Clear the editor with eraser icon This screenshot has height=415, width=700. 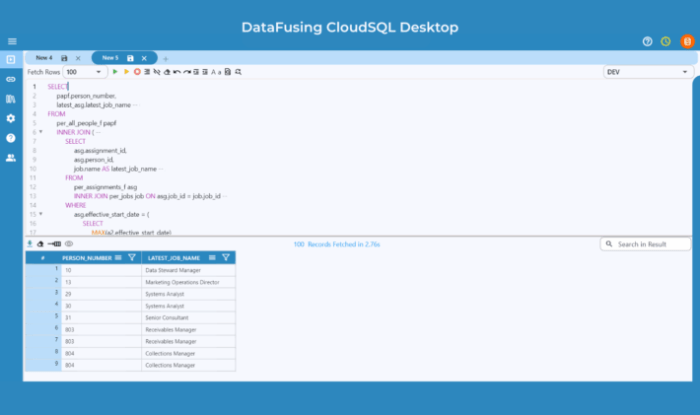167,71
